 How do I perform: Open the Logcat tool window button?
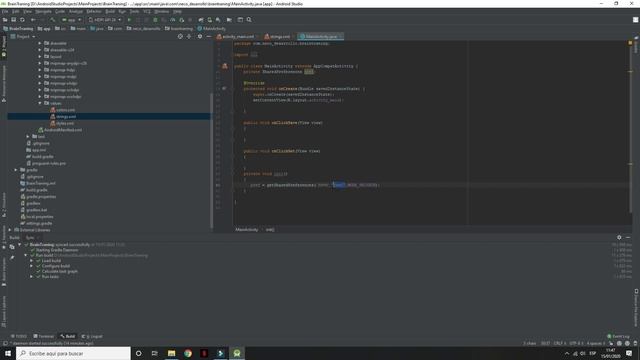click(x=92, y=336)
